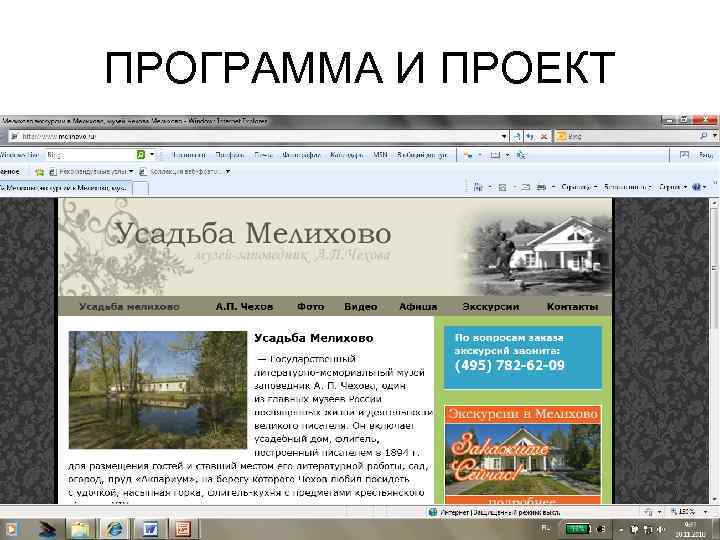Screen dimensions: 720x540
Task: Open the Экскурсии menu item
Action: pos(491,307)
